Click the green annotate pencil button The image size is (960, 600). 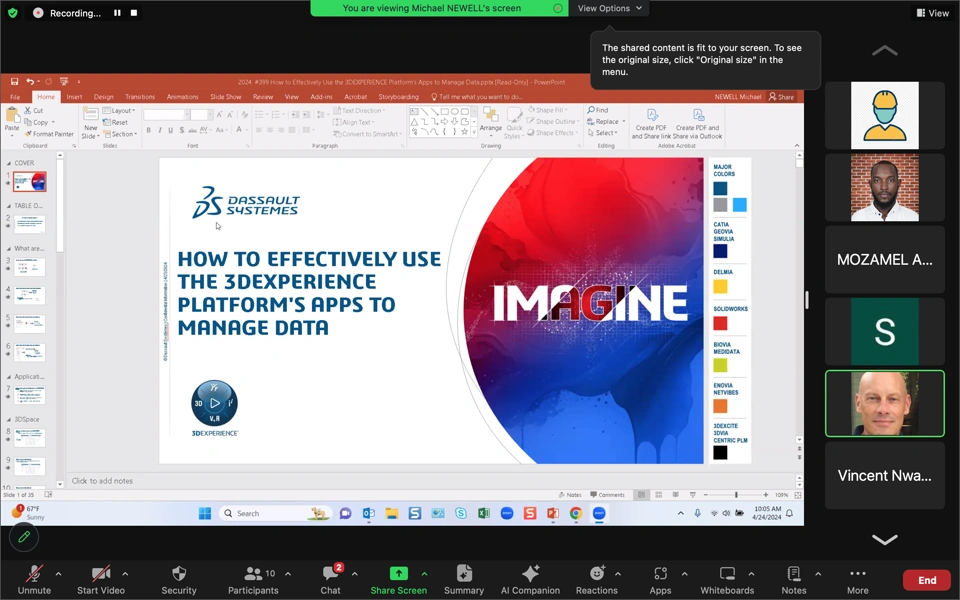[x=24, y=537]
